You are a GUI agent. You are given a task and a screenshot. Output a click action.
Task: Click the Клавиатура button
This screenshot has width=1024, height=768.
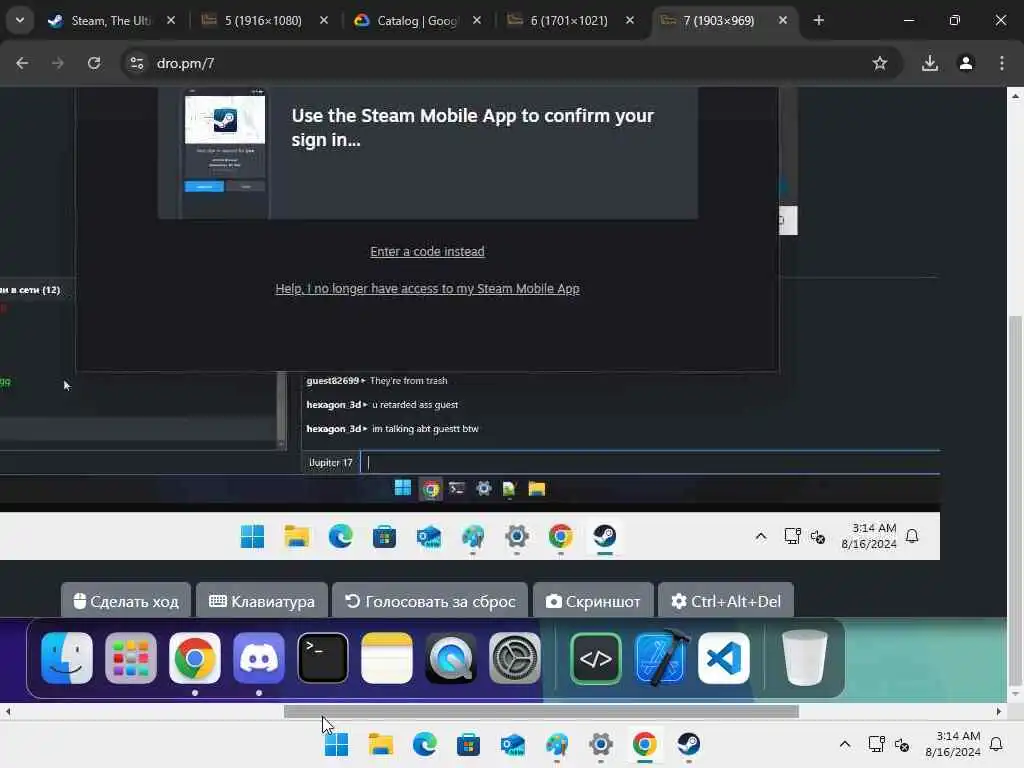[262, 601]
